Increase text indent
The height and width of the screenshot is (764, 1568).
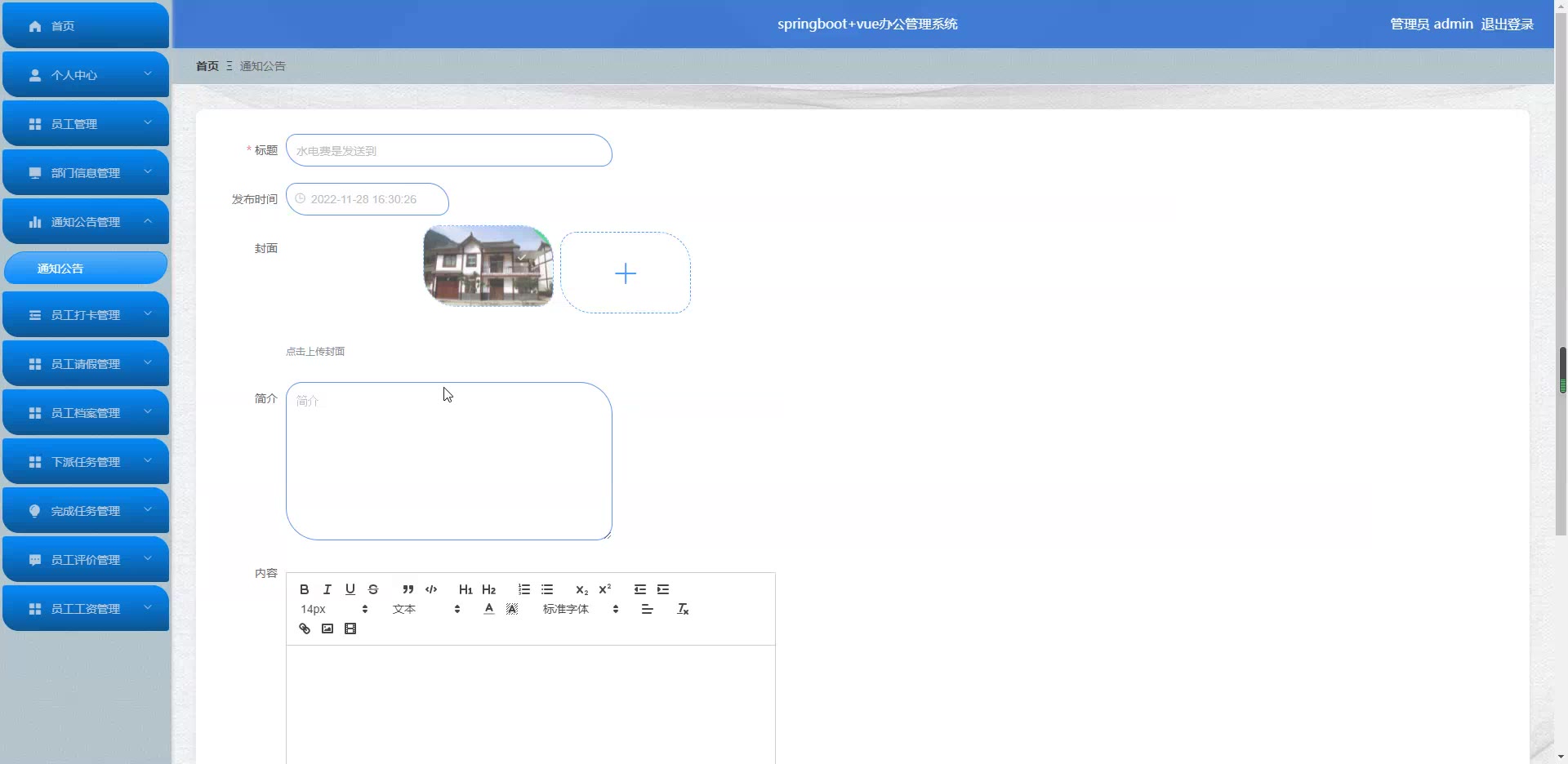click(x=662, y=589)
